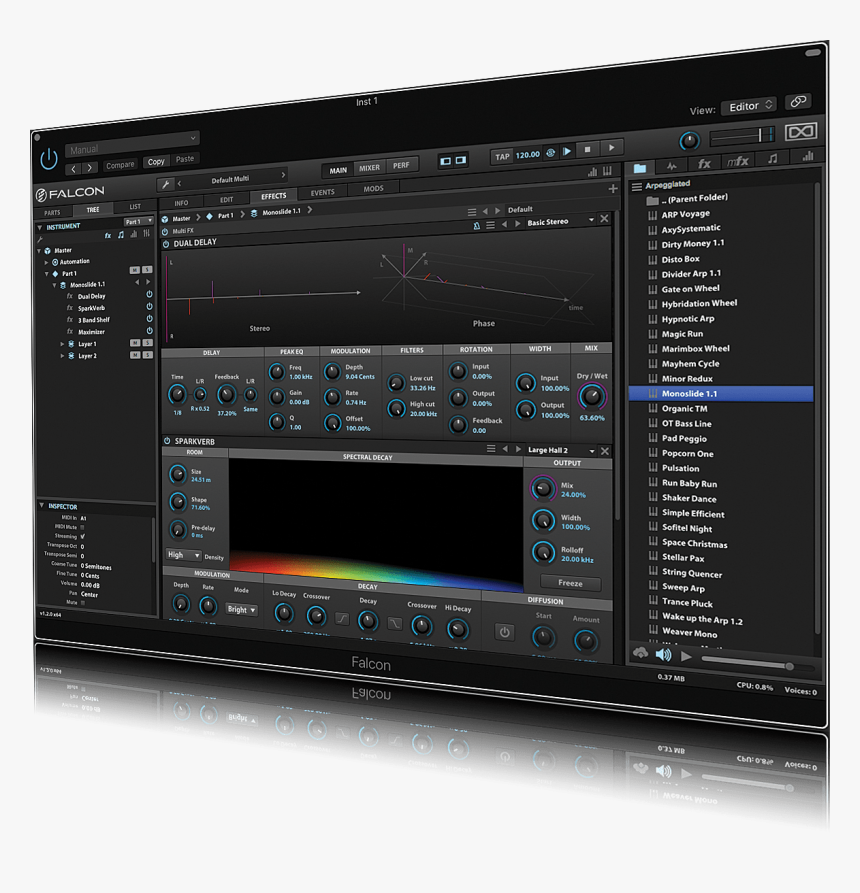Toggle SparkVerb power in the tree

149,306
